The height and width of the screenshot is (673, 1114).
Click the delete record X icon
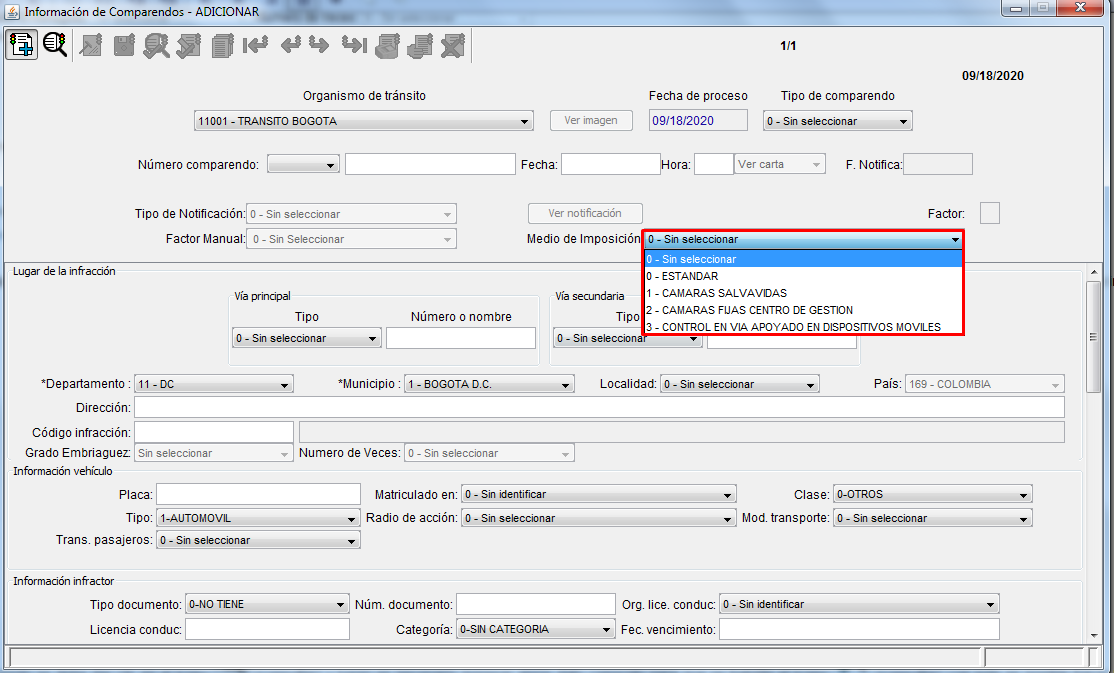click(453, 45)
